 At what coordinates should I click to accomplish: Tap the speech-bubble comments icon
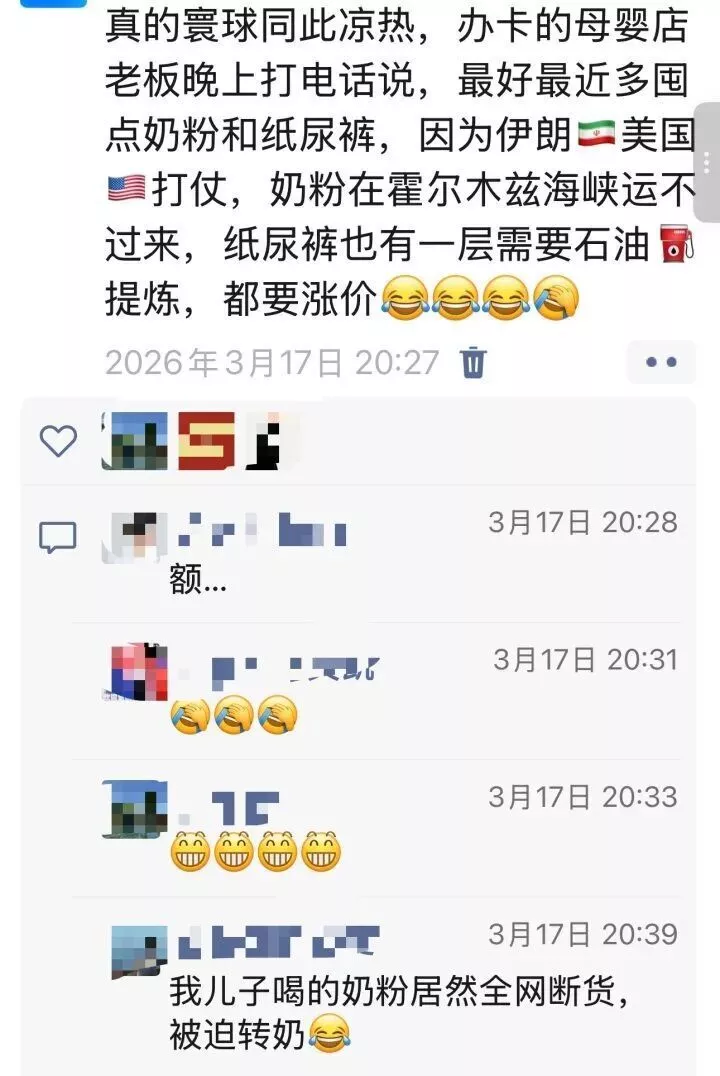[x=58, y=537]
